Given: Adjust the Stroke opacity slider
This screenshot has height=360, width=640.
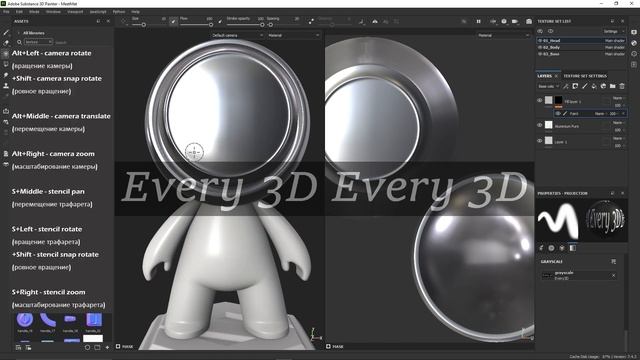Looking at the screenshot, I should pos(245,25).
